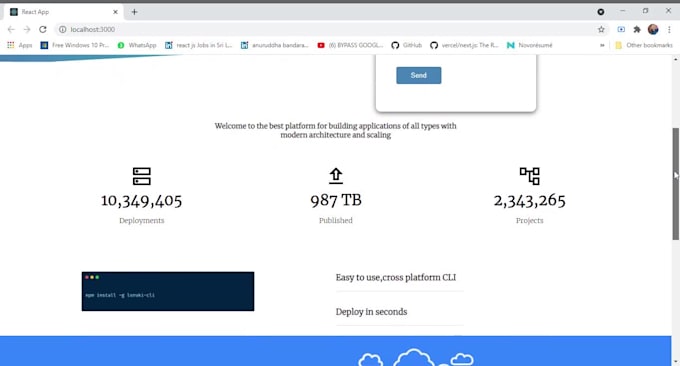Click the Published upload arrow icon
This screenshot has width=680, height=366.
pos(336,176)
